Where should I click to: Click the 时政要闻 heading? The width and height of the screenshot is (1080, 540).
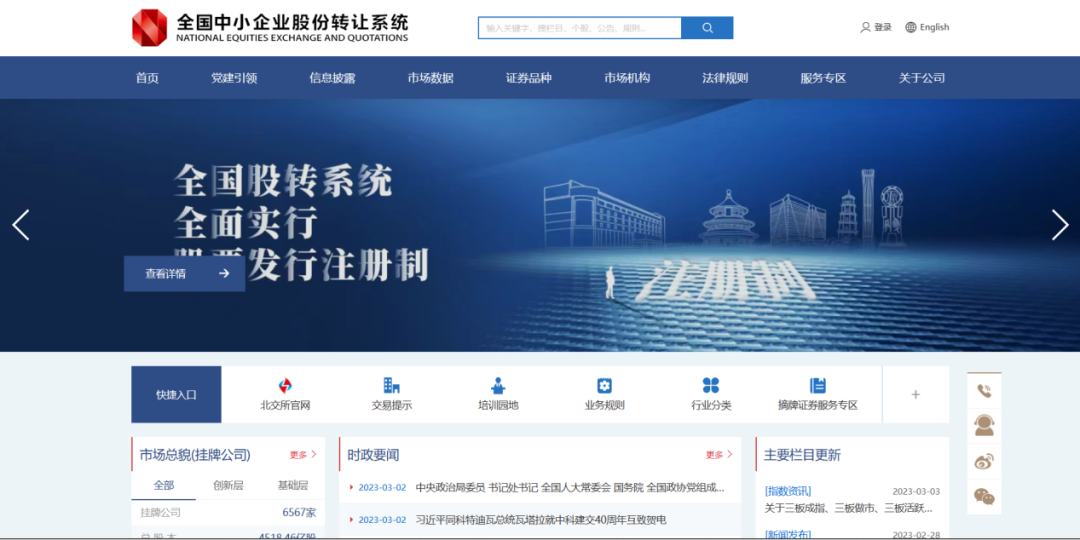[373, 455]
